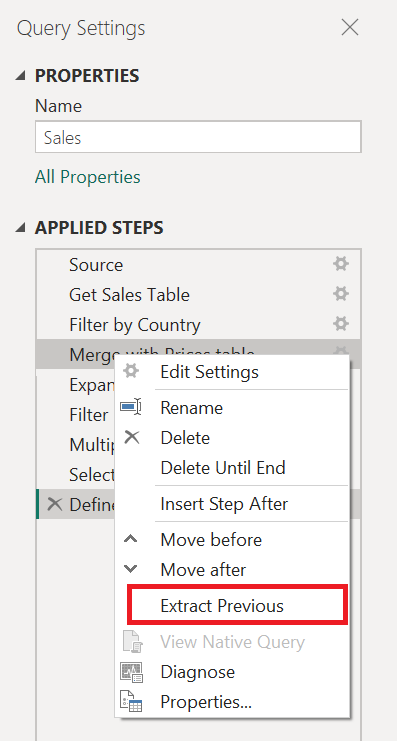Click the Move before up-arrow icon
The image size is (397, 741).
click(x=131, y=539)
